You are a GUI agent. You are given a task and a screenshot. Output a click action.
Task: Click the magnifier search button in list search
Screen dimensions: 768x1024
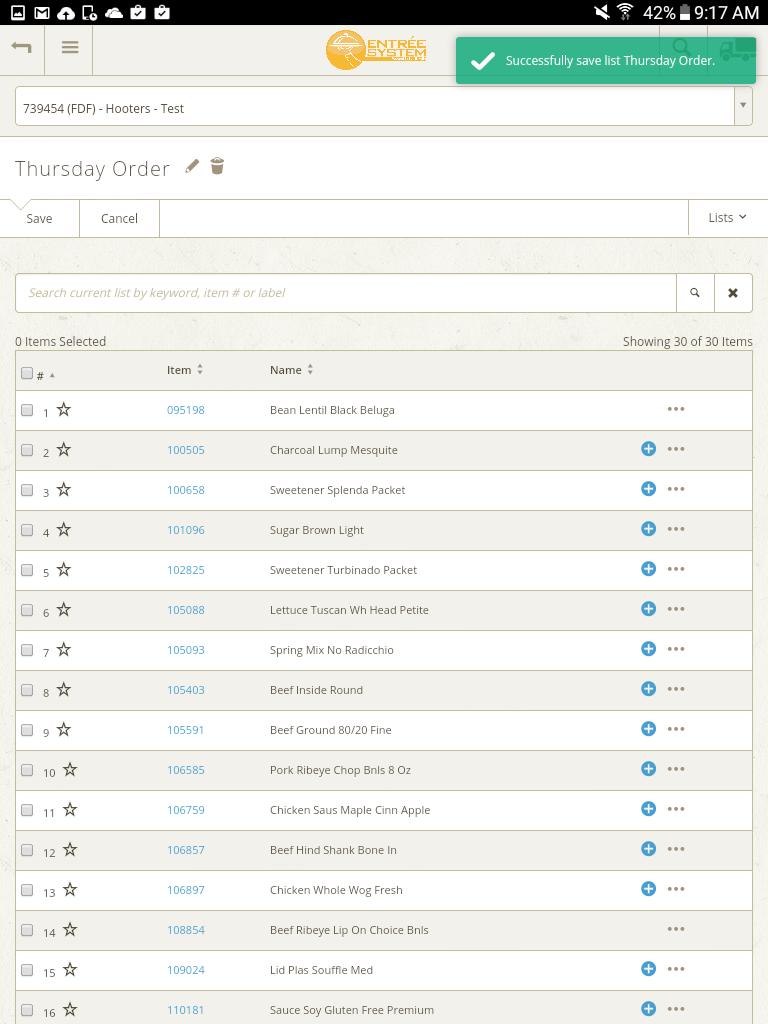[695, 293]
